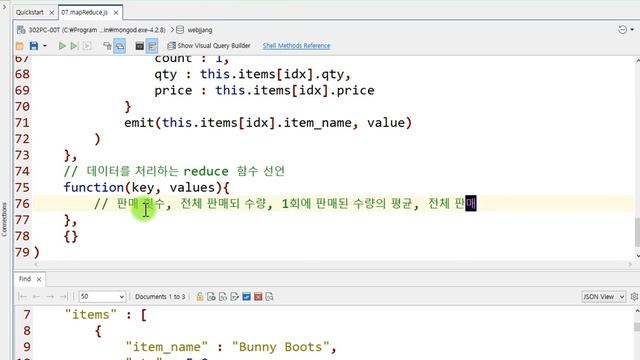Click the "Bunny Boots" value in results
The width and height of the screenshot is (640, 360).
280,347
